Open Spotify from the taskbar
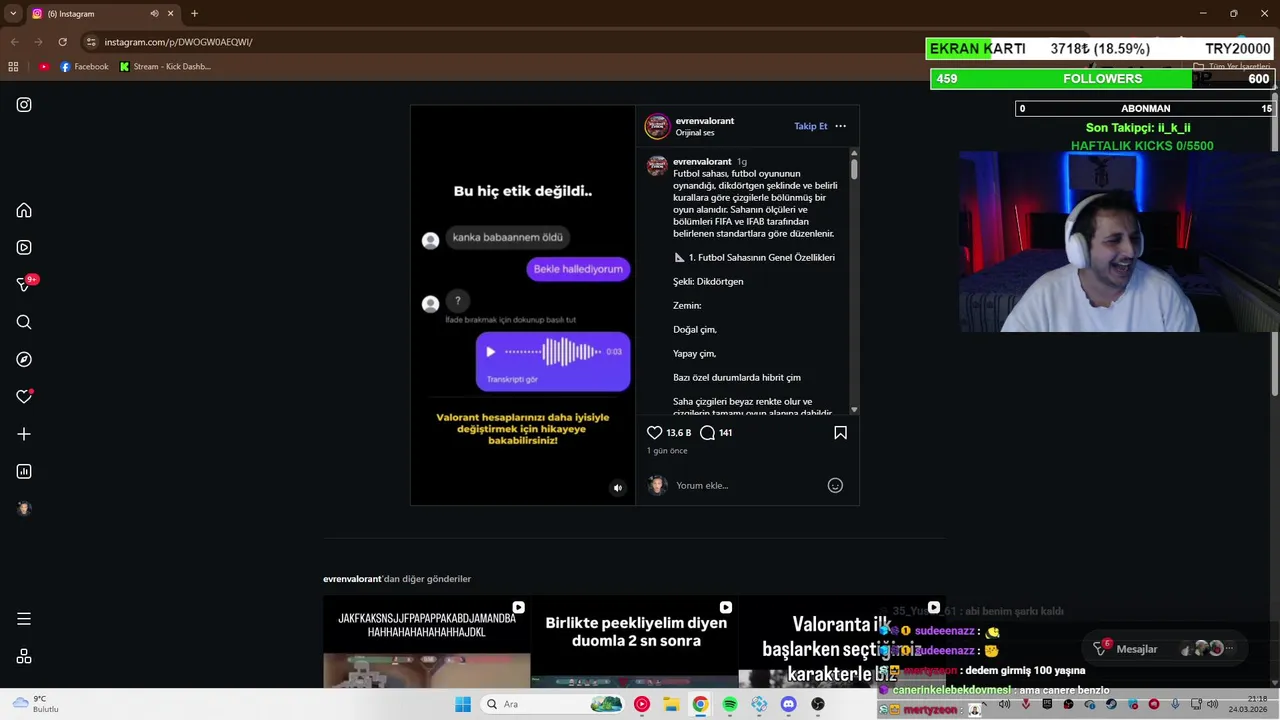This screenshot has height=720, width=1280. tap(730, 704)
